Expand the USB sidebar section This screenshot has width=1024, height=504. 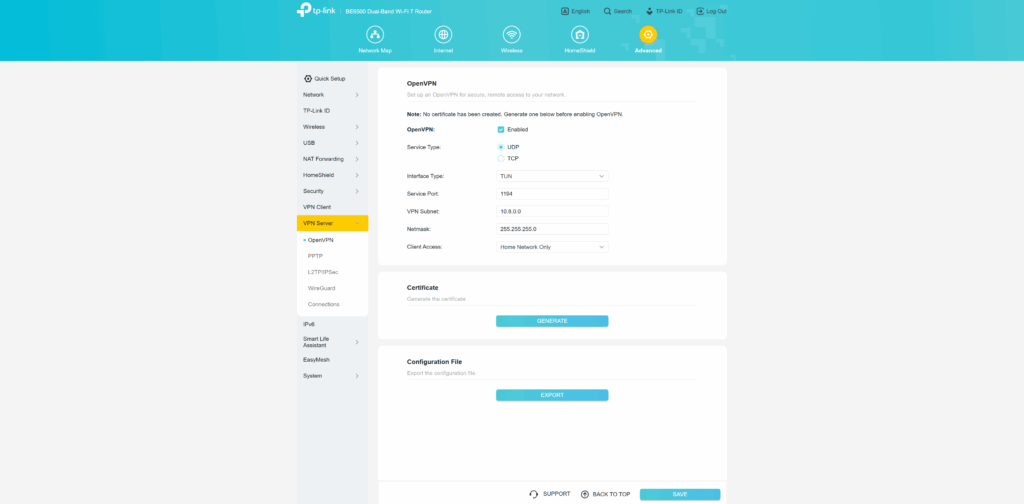357,143
